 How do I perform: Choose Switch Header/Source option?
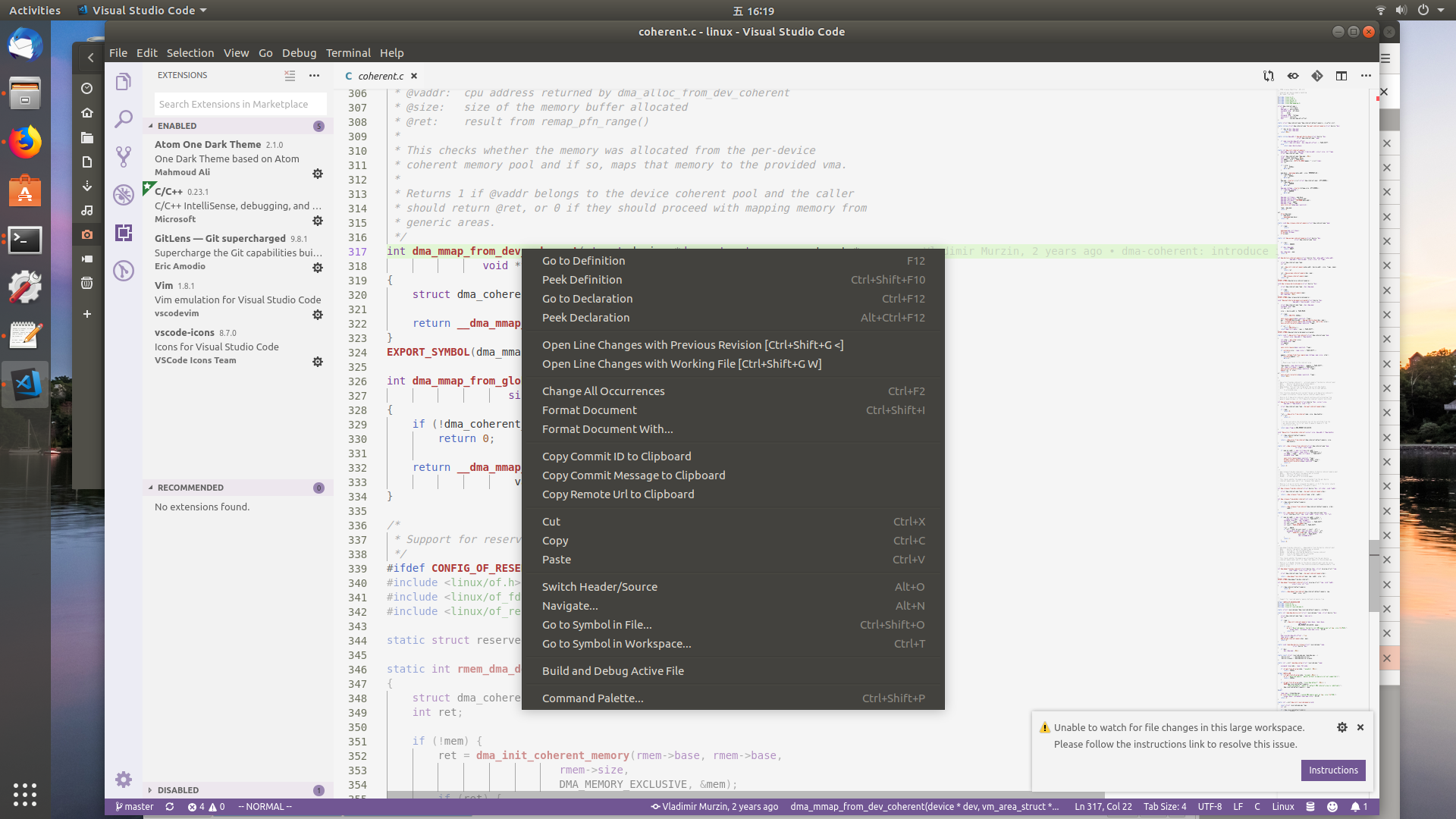[733, 587]
